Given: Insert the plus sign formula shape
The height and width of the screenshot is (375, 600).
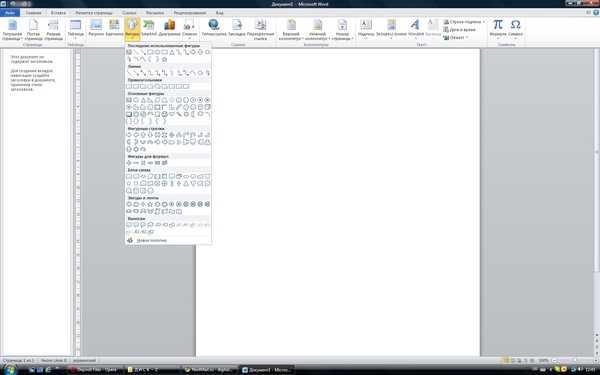Looking at the screenshot, I should [x=129, y=163].
